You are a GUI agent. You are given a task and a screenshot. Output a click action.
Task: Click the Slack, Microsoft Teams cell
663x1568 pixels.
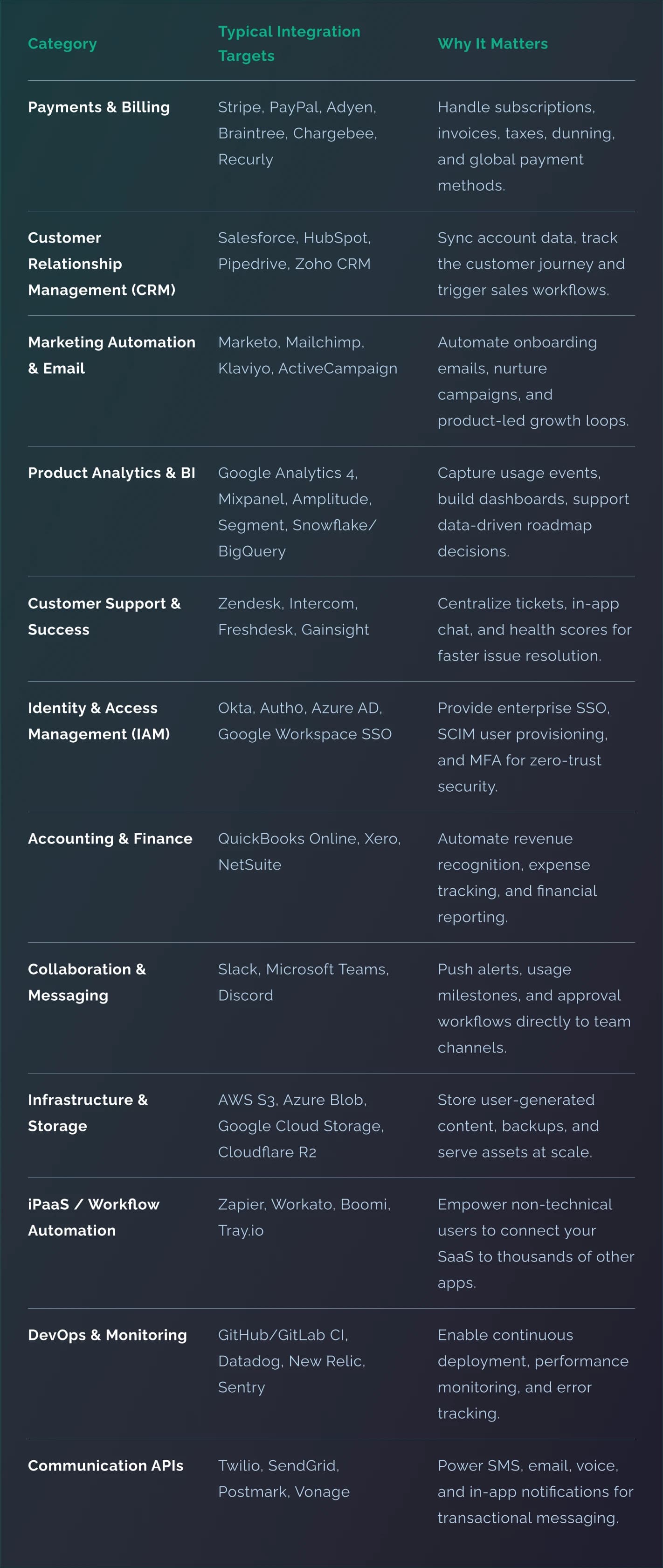[x=303, y=982]
